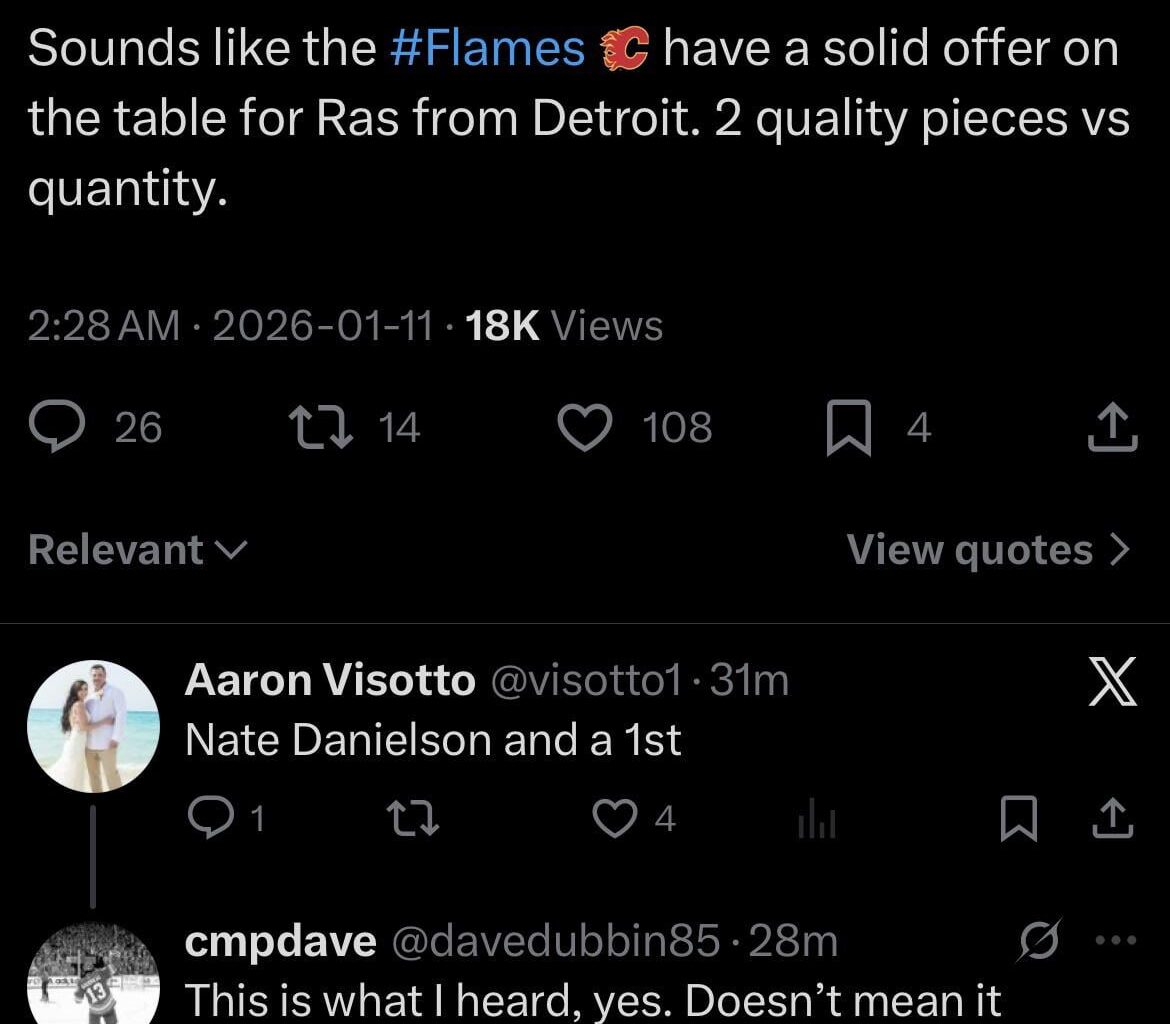Open the #Flames hashtag
The image size is (1170, 1024).
pyautogui.click(x=490, y=46)
